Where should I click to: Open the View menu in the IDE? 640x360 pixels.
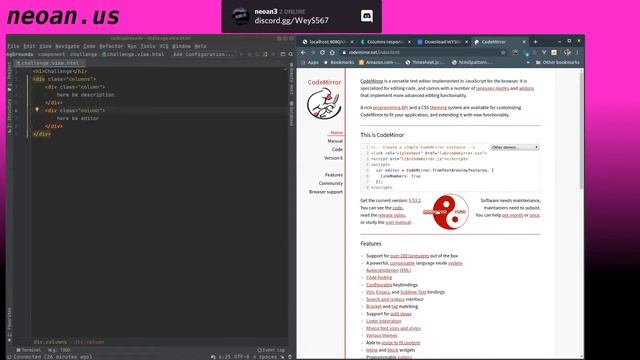click(45, 46)
